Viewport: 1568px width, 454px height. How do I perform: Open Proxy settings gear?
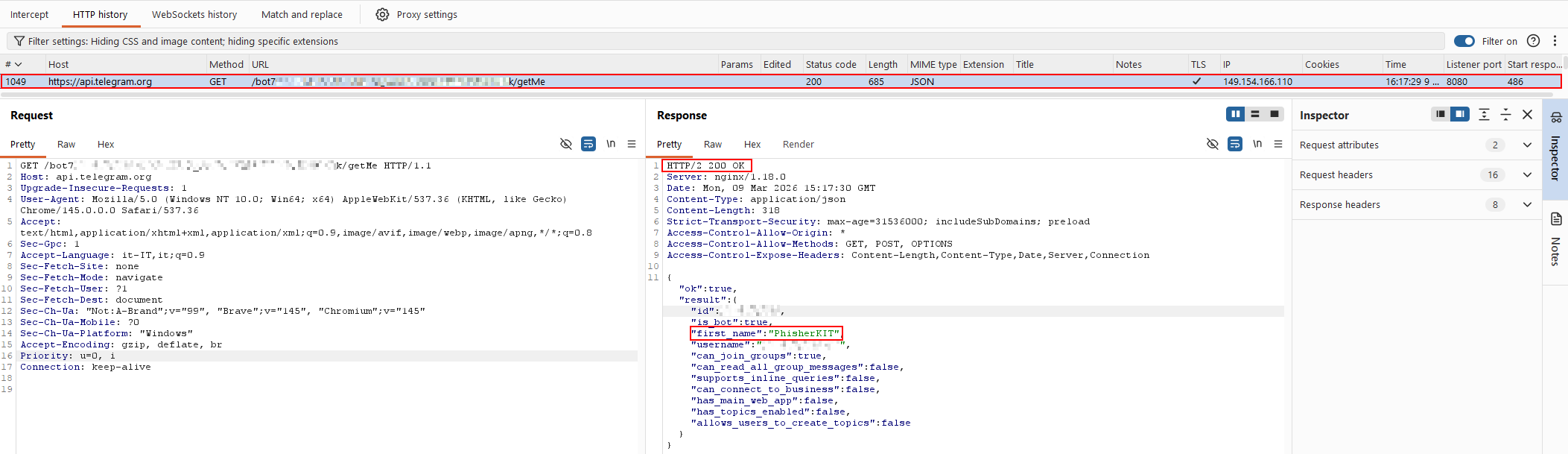(x=382, y=14)
